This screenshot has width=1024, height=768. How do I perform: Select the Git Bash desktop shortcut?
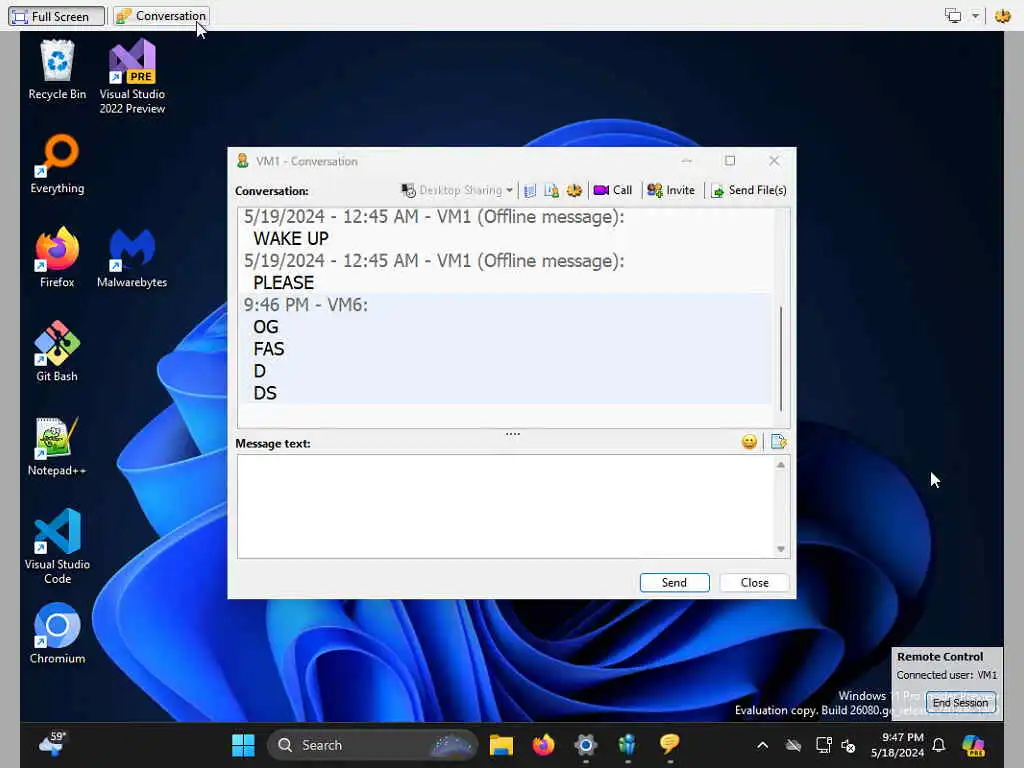tap(57, 351)
